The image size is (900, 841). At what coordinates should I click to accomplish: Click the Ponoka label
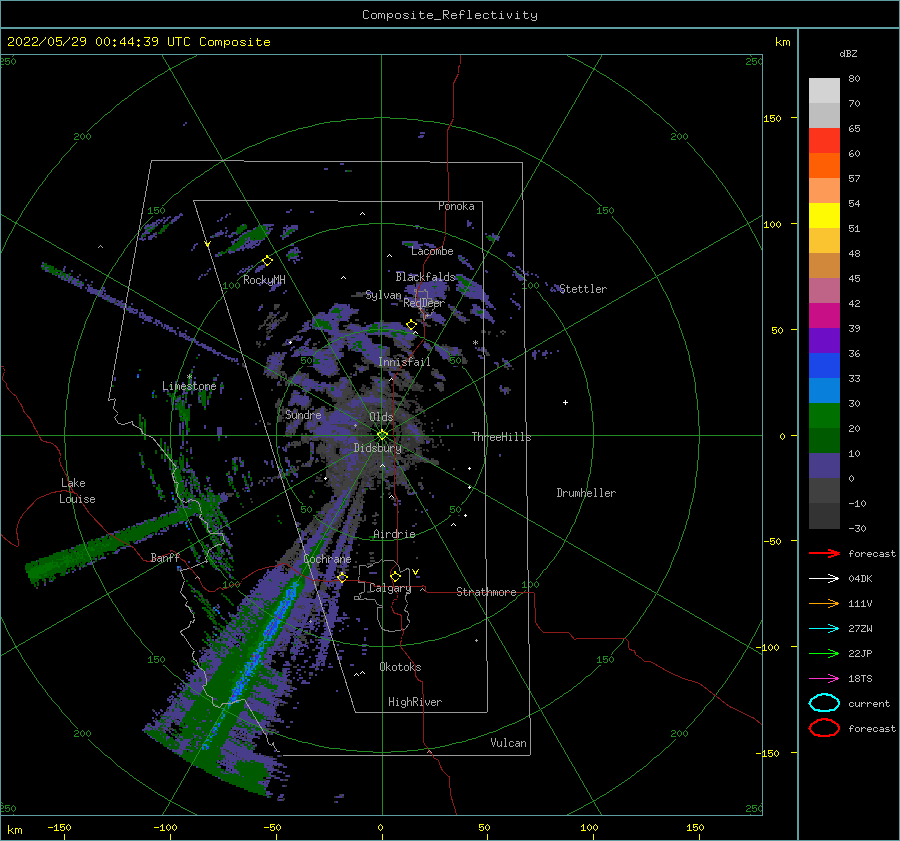click(456, 206)
